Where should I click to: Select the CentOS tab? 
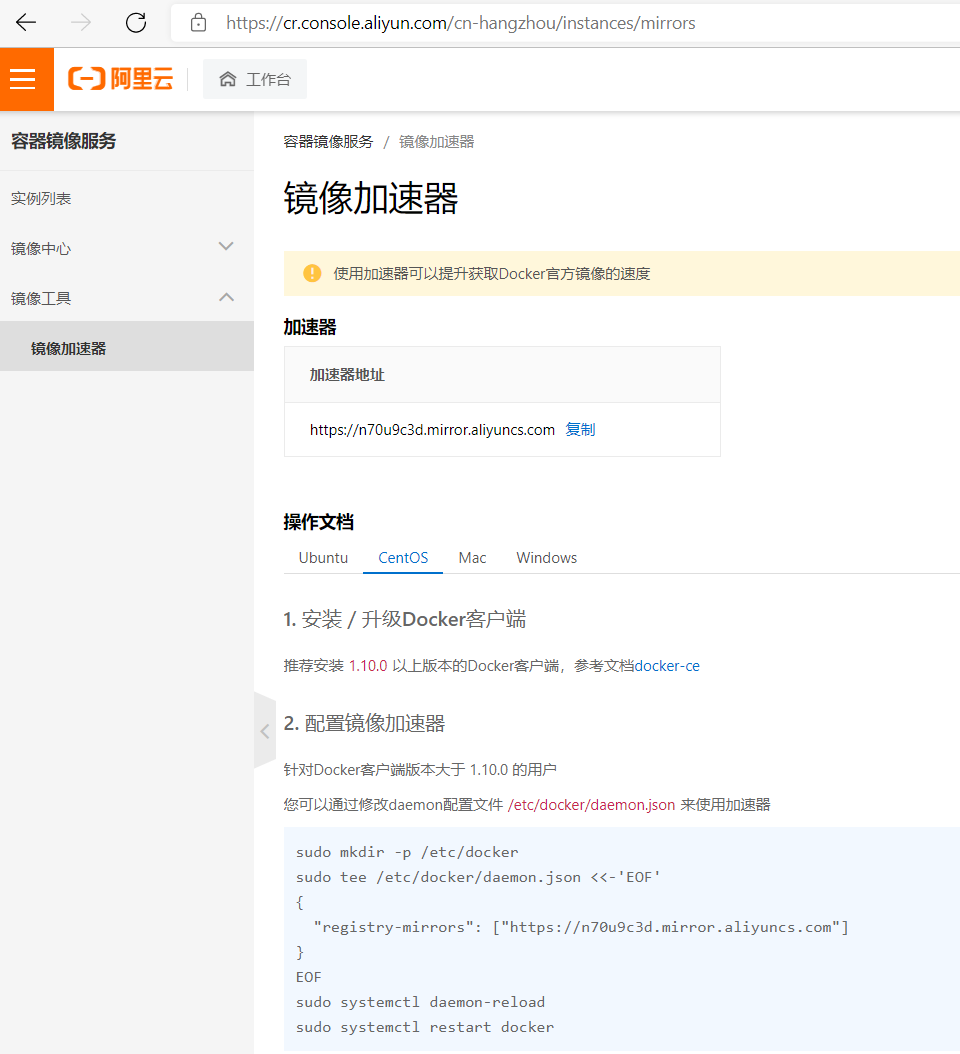click(403, 558)
